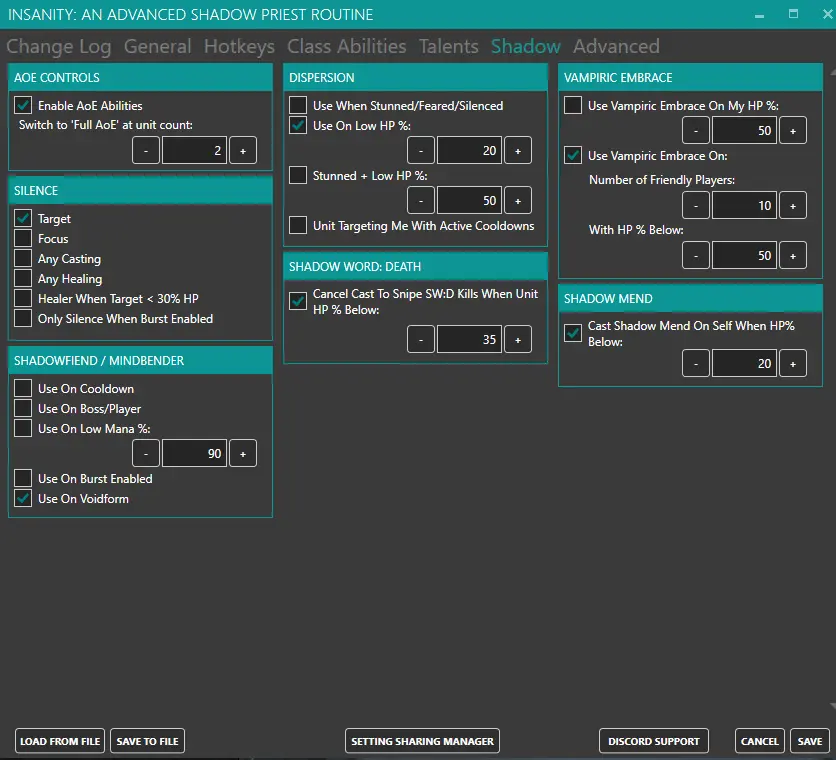Check Only Silence When Burst Enabled

(x=23, y=318)
